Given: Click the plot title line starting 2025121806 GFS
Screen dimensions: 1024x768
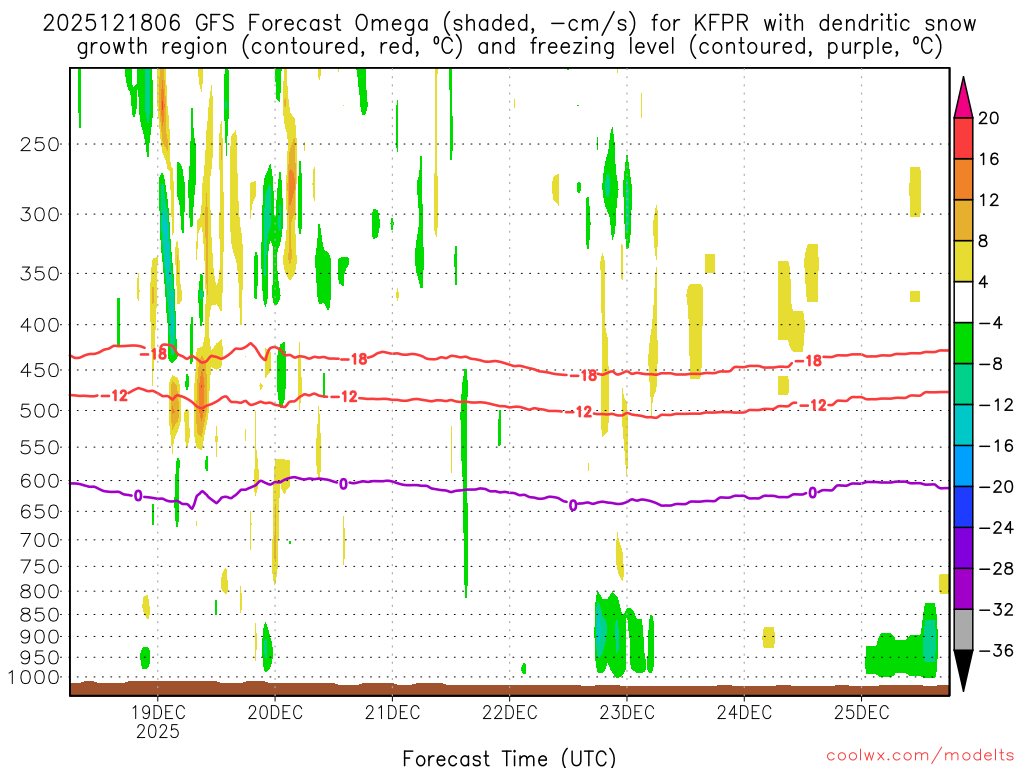Looking at the screenshot, I should [509, 24].
